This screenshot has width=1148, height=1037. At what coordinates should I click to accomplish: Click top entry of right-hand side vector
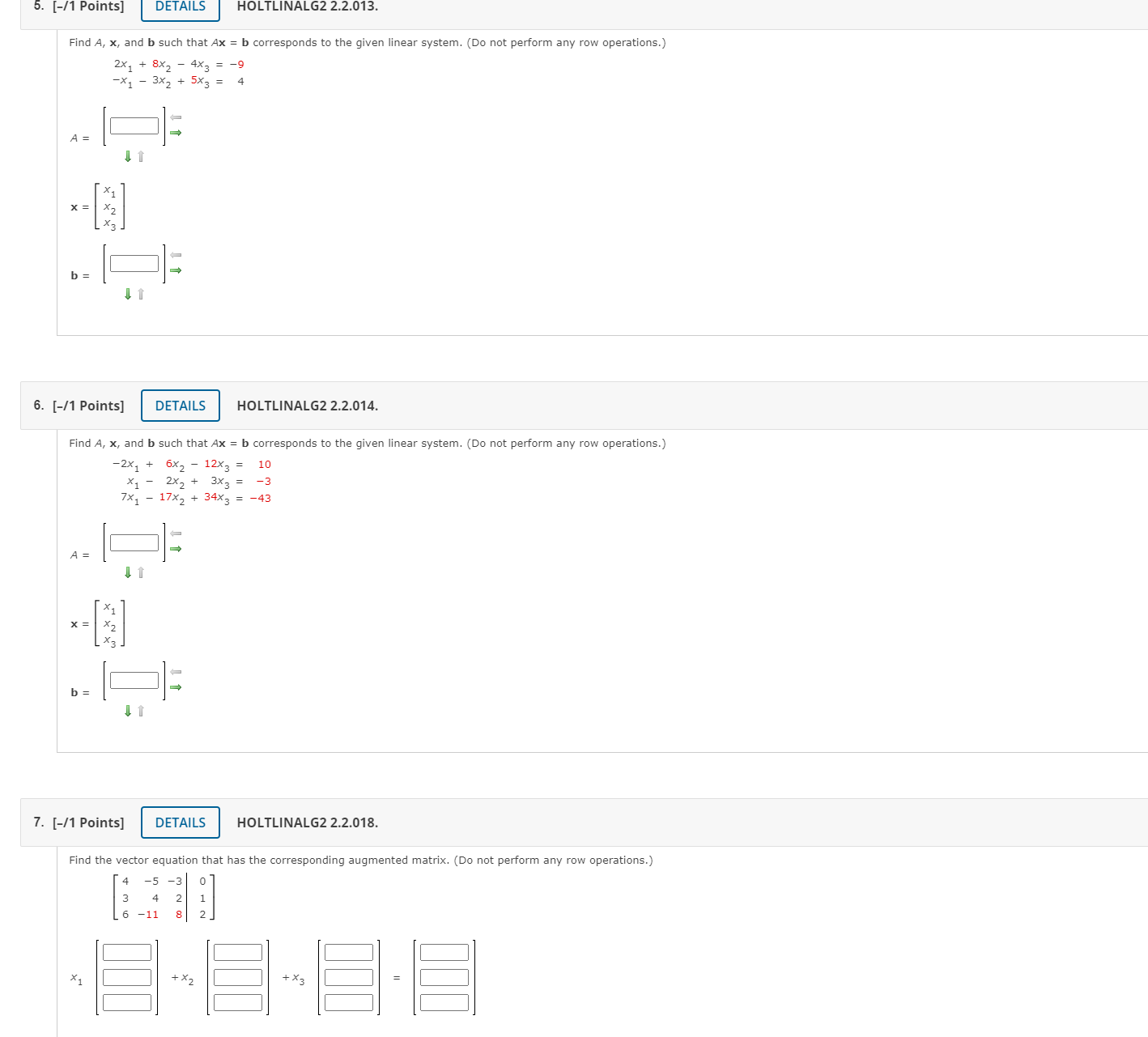[x=444, y=952]
